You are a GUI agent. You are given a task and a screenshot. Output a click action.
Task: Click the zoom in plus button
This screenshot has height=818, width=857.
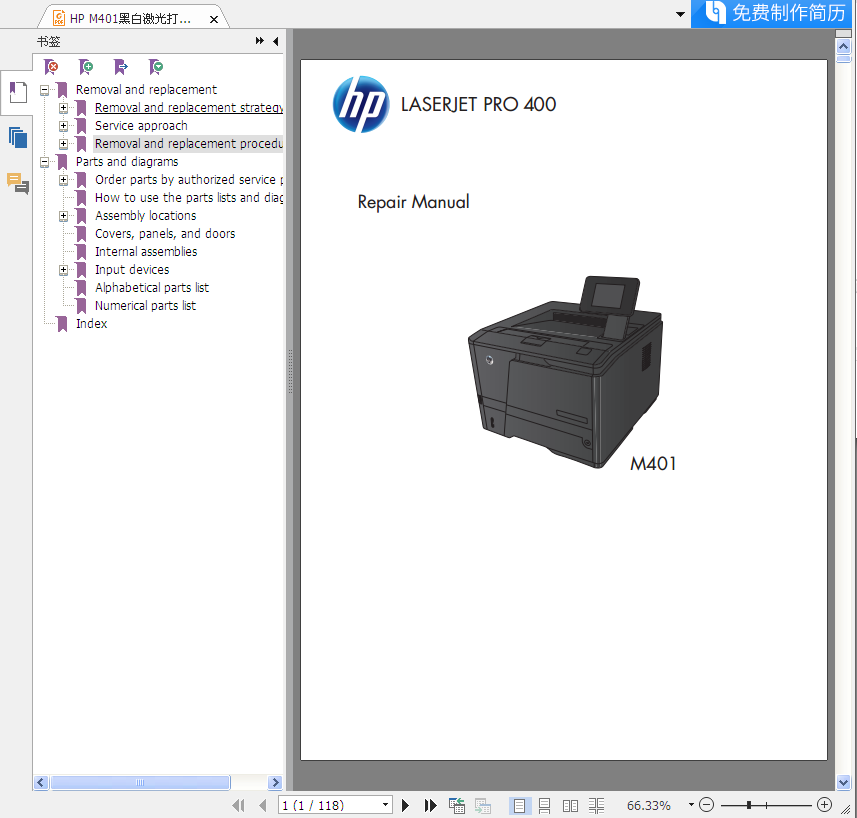point(824,804)
